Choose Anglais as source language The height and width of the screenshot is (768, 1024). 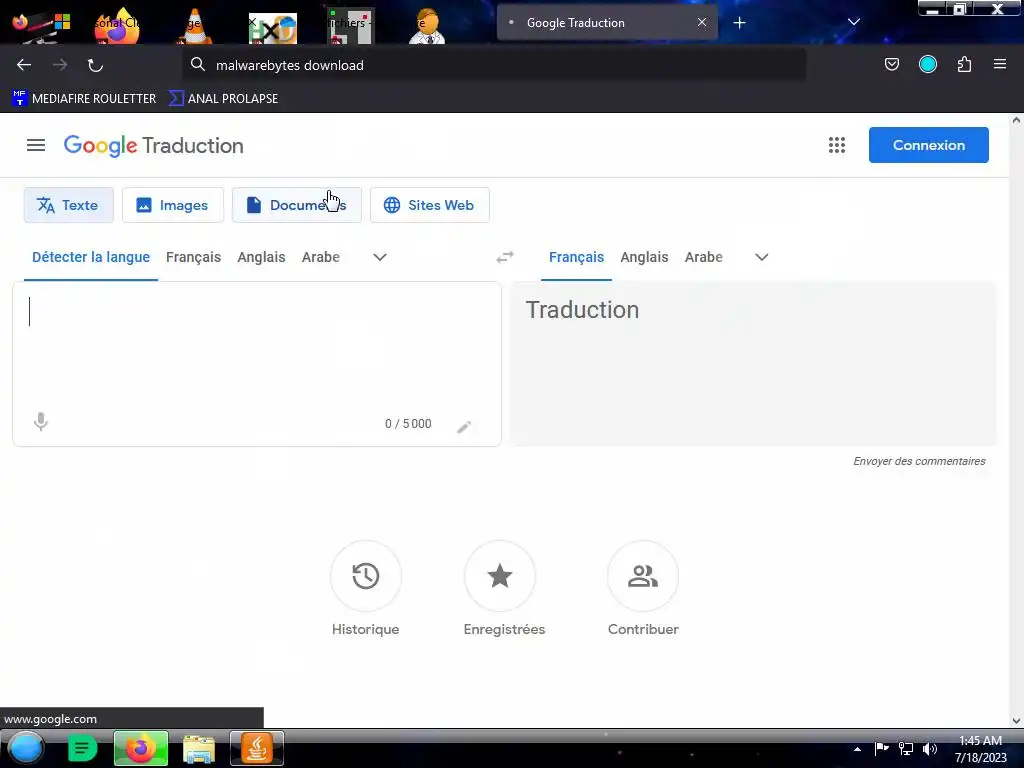pos(261,257)
